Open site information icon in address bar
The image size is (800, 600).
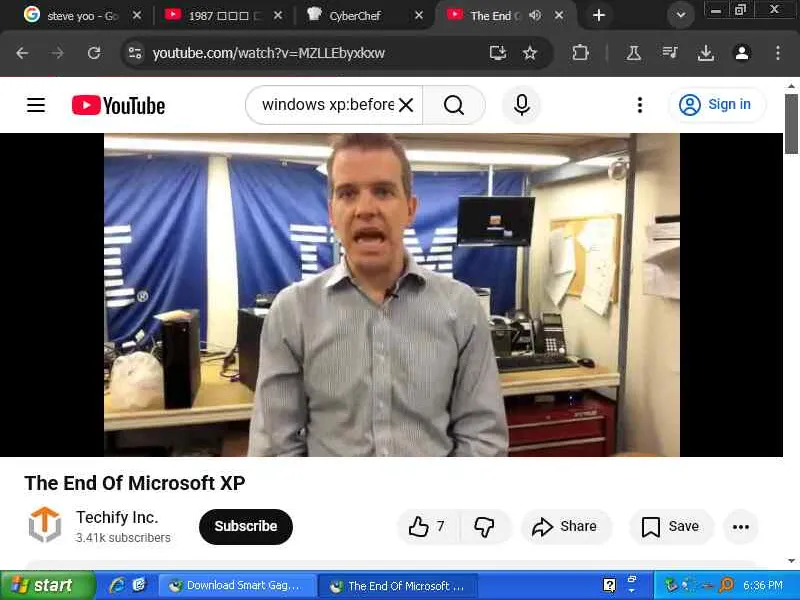[135, 53]
